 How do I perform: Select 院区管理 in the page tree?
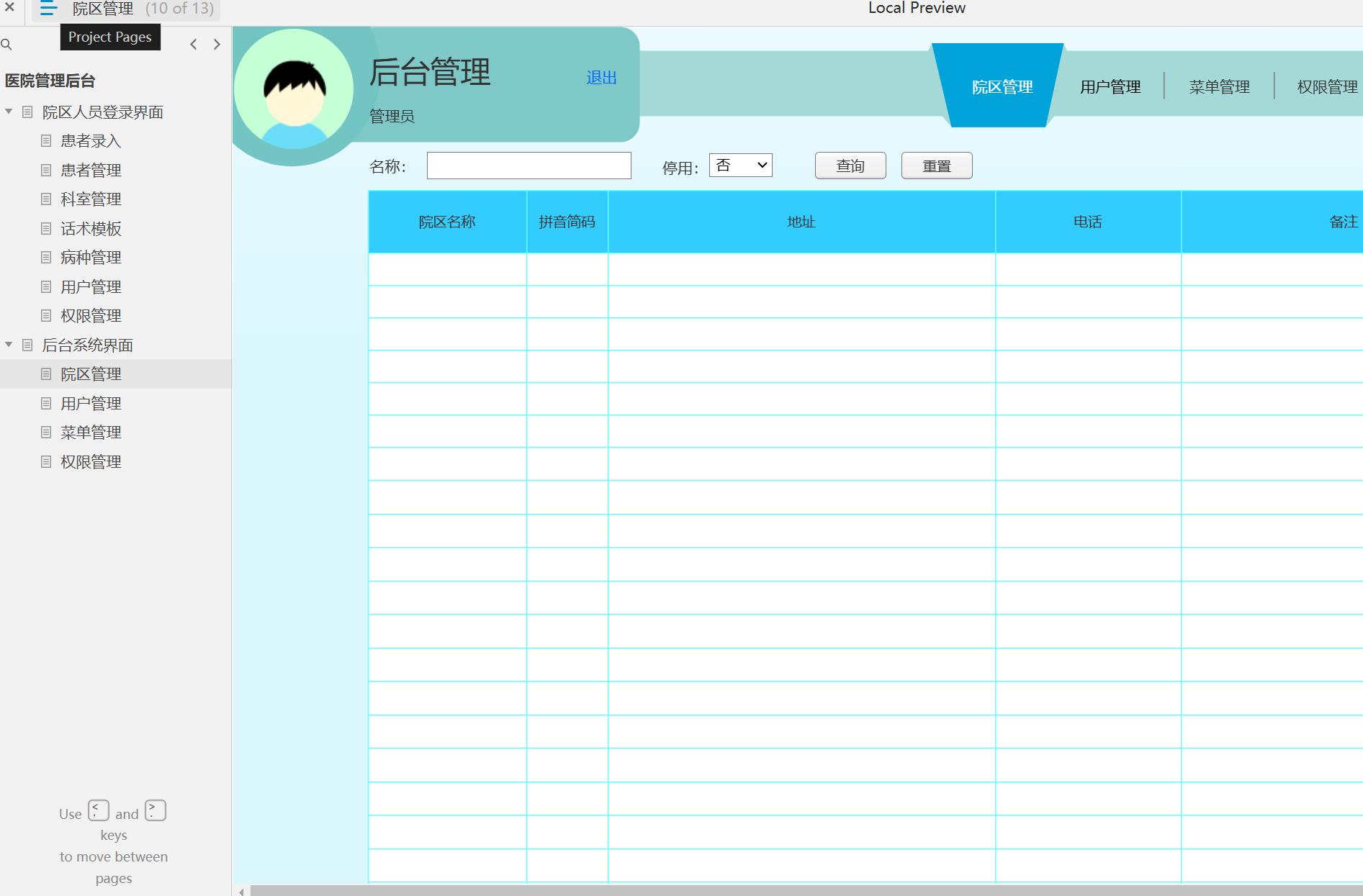click(x=91, y=374)
